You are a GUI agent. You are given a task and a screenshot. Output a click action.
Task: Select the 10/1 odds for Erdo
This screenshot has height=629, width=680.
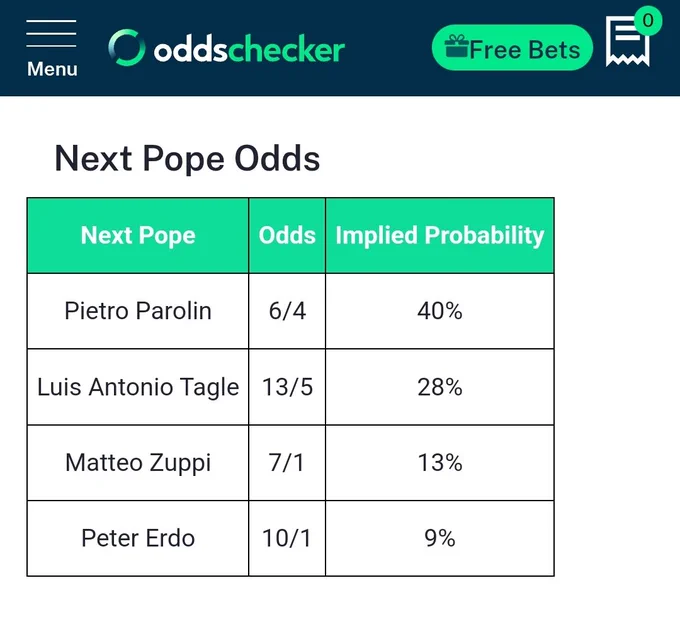point(287,538)
